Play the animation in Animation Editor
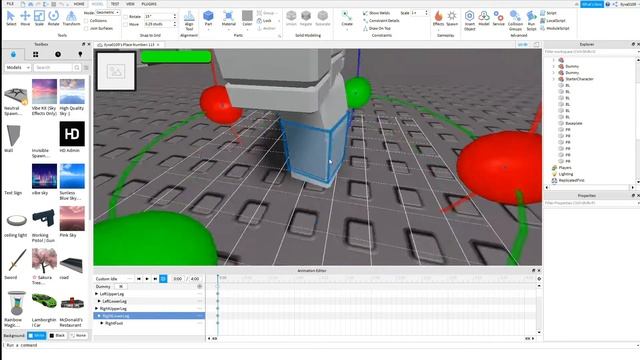Screen dimensions: 640x360 147,279
